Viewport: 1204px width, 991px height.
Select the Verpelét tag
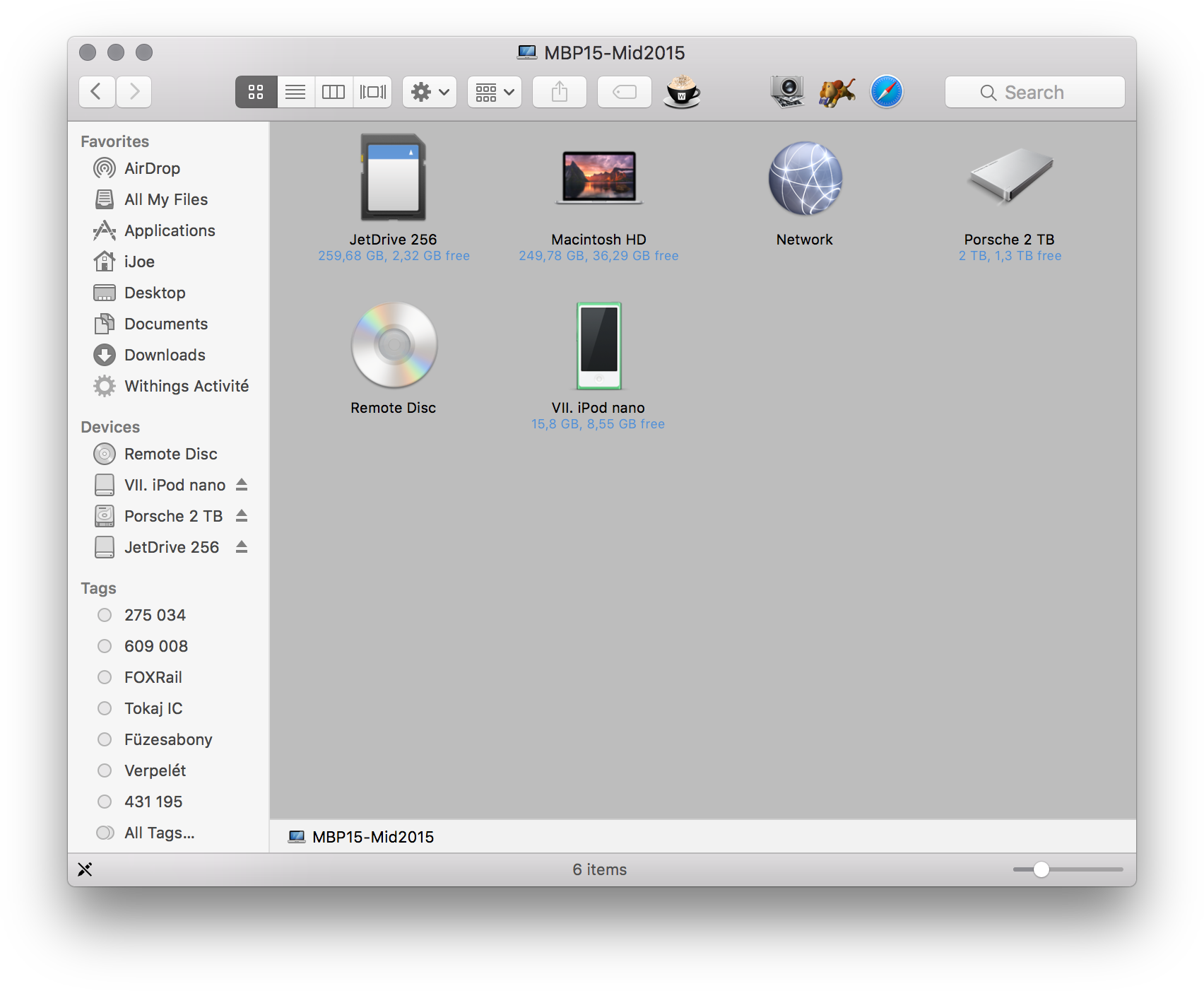point(167,770)
